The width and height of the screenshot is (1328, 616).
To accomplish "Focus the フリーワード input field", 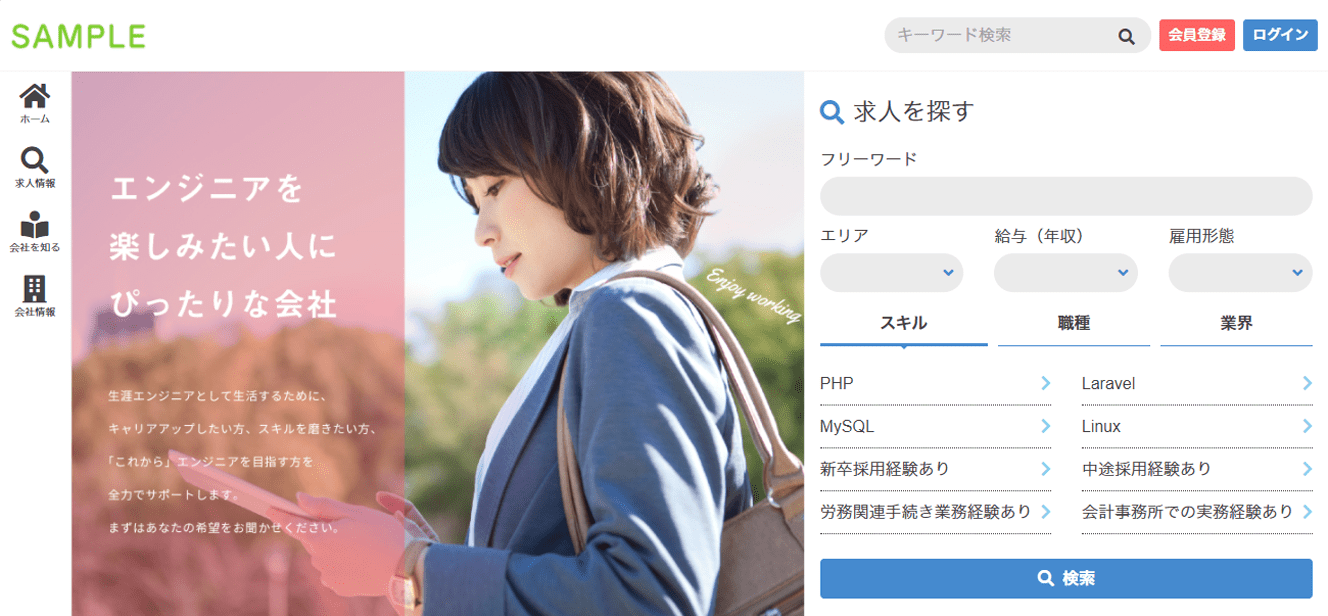I will (x=1066, y=196).
